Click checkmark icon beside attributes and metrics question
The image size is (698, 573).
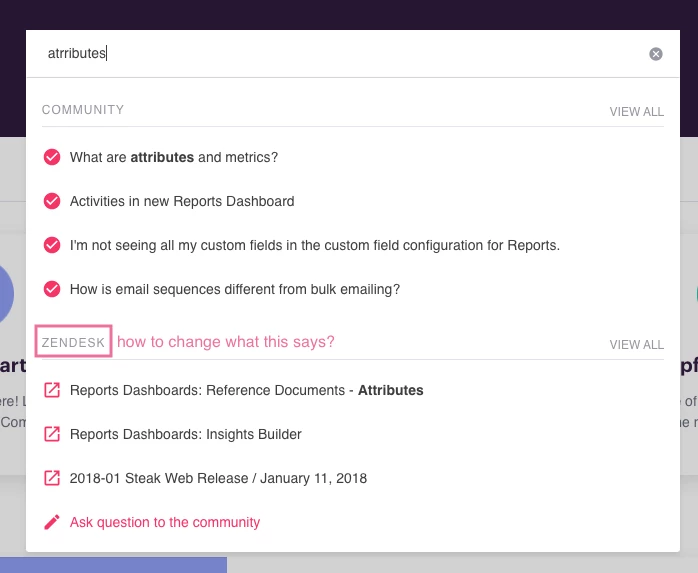[52, 157]
